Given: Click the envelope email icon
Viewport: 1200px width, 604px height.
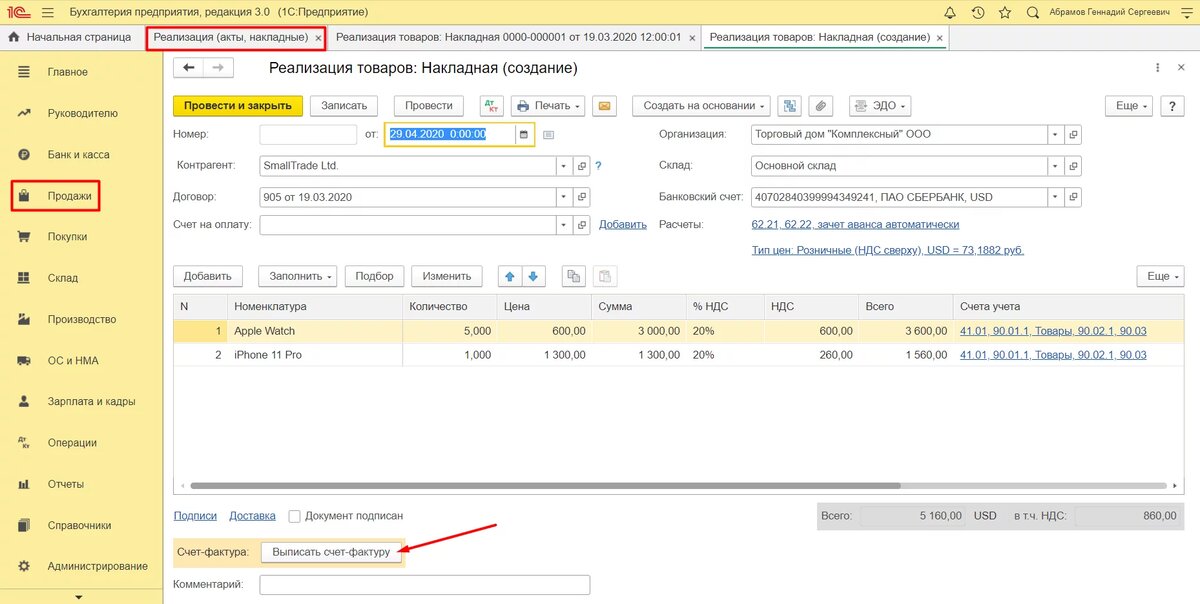Looking at the screenshot, I should tap(603, 105).
